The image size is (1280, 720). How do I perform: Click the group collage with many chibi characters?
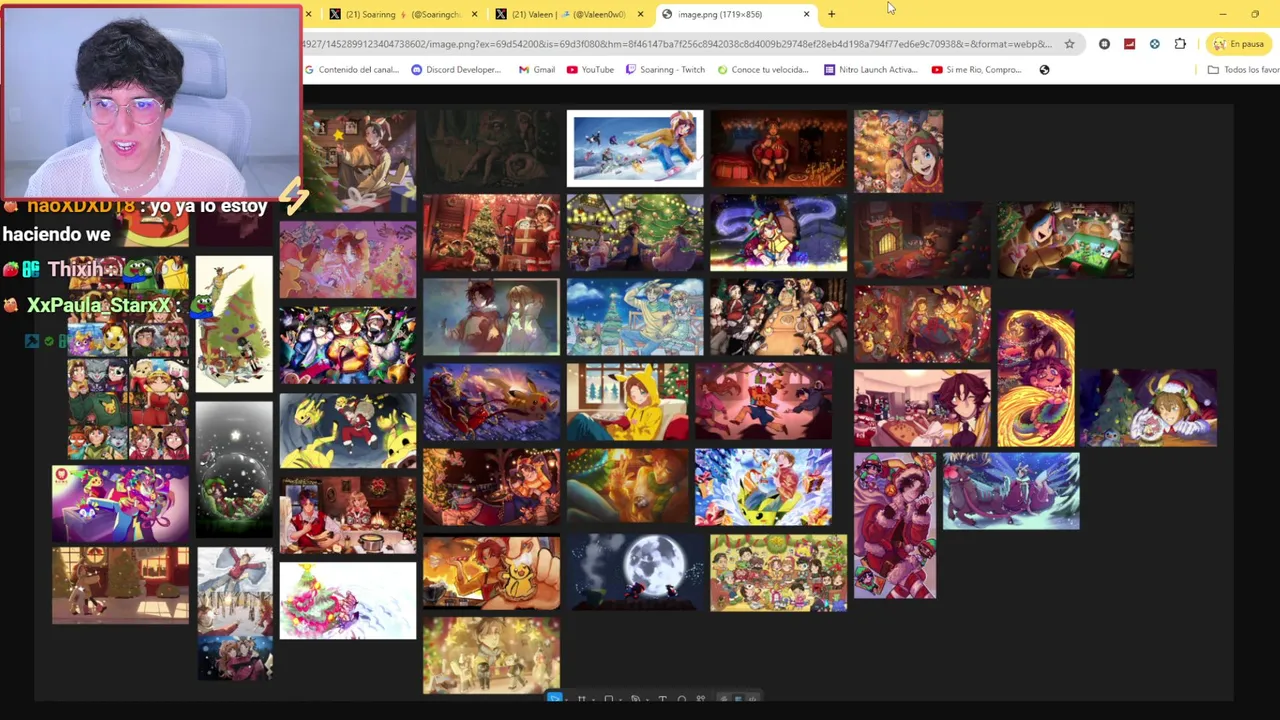pyautogui.click(x=779, y=572)
